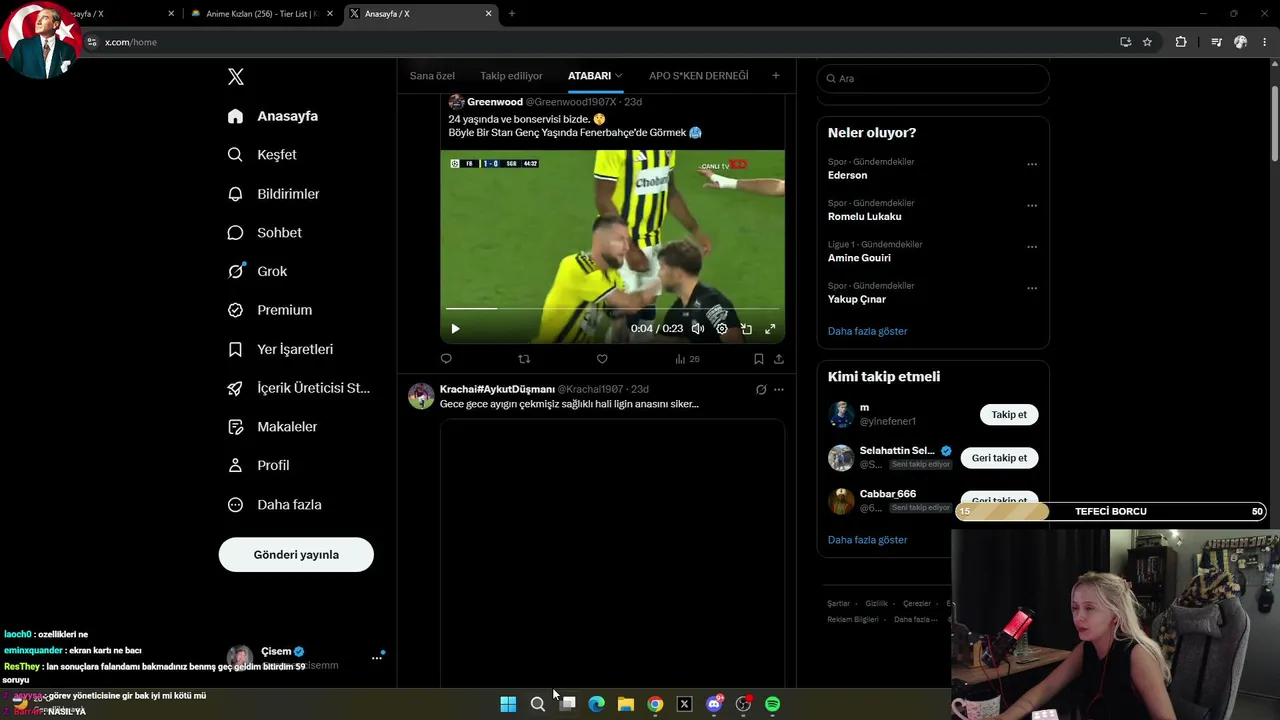Repost Greenwood's post

coord(524,359)
